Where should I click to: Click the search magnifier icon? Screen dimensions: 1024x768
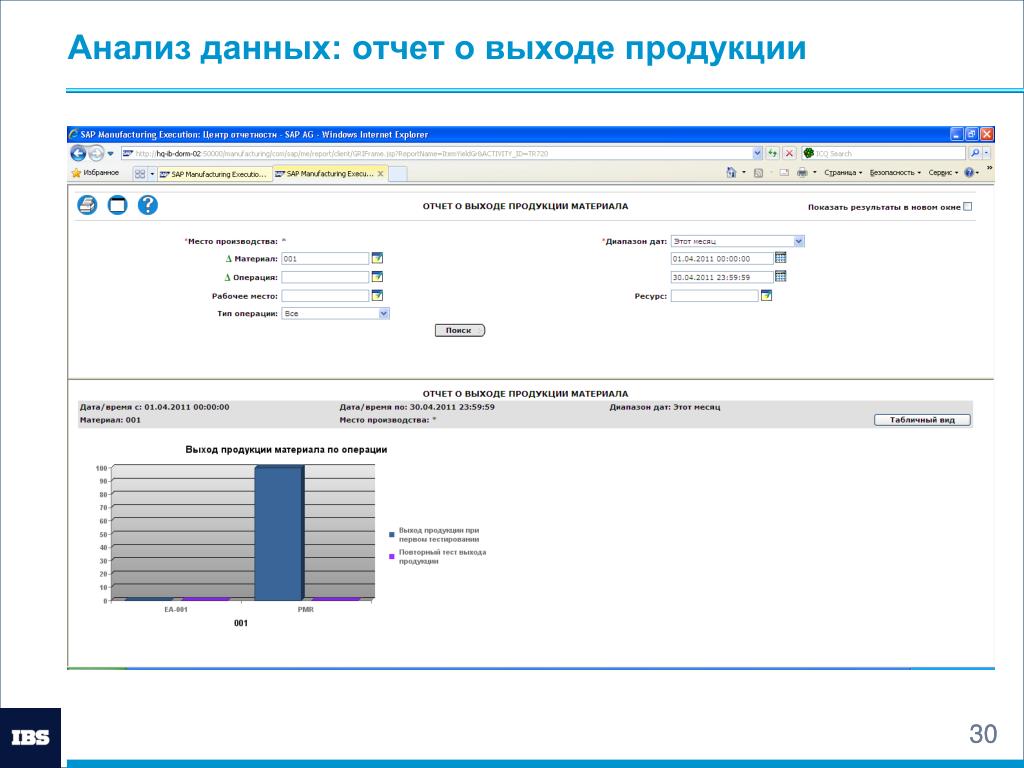coord(974,153)
